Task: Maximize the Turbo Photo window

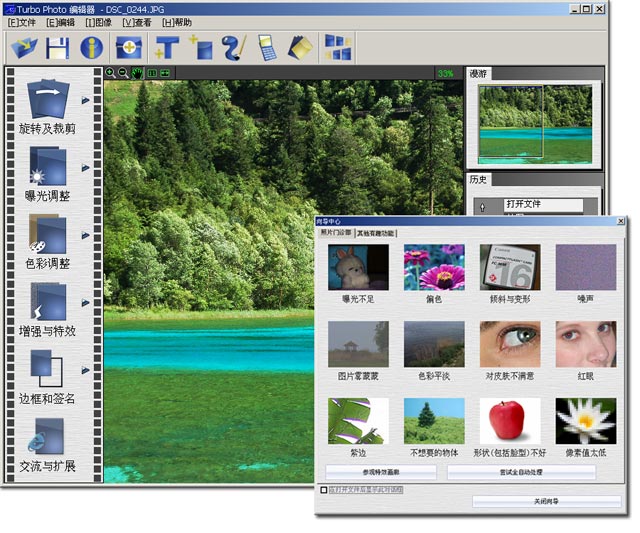Action: point(587,9)
